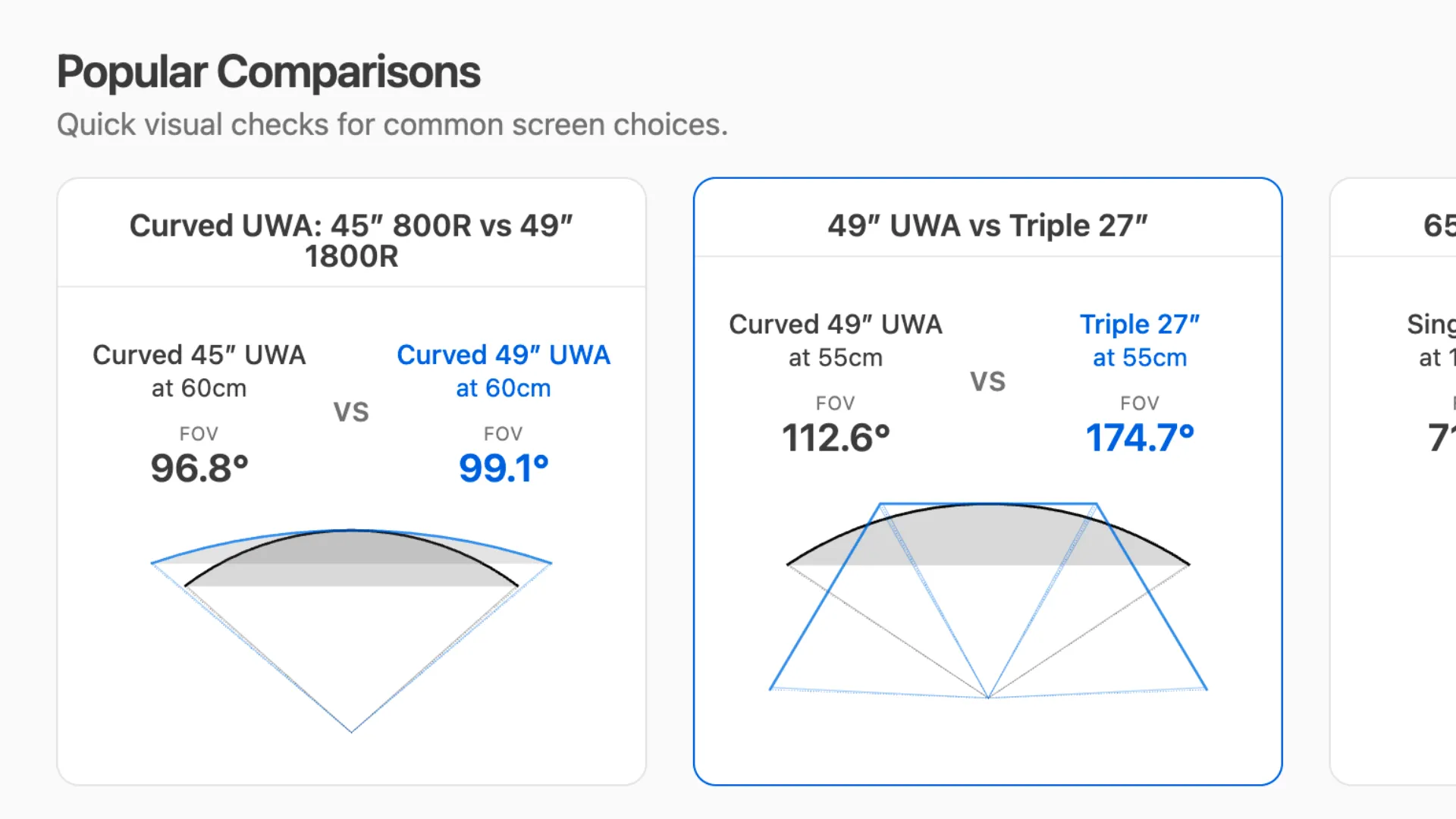Click the 96.8° FOV value
1456x819 pixels.
[199, 468]
